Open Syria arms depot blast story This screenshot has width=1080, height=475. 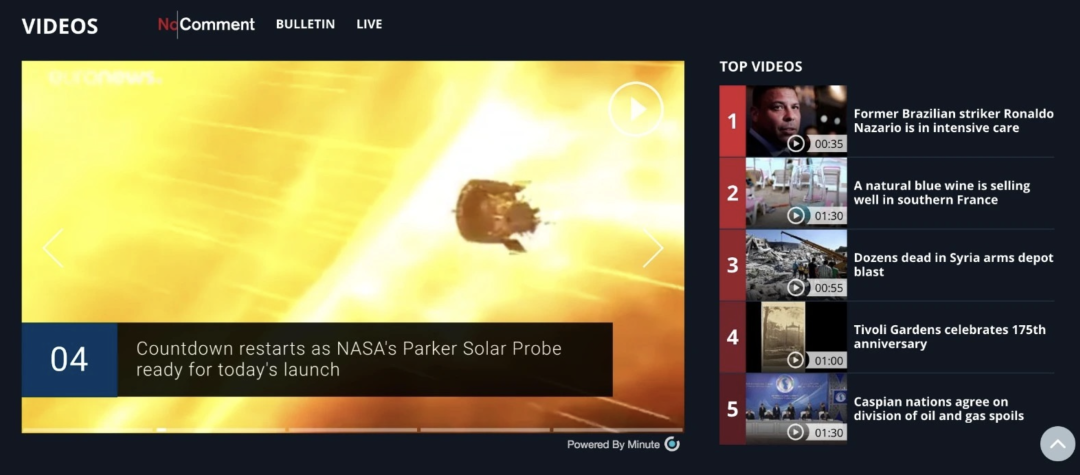953,264
